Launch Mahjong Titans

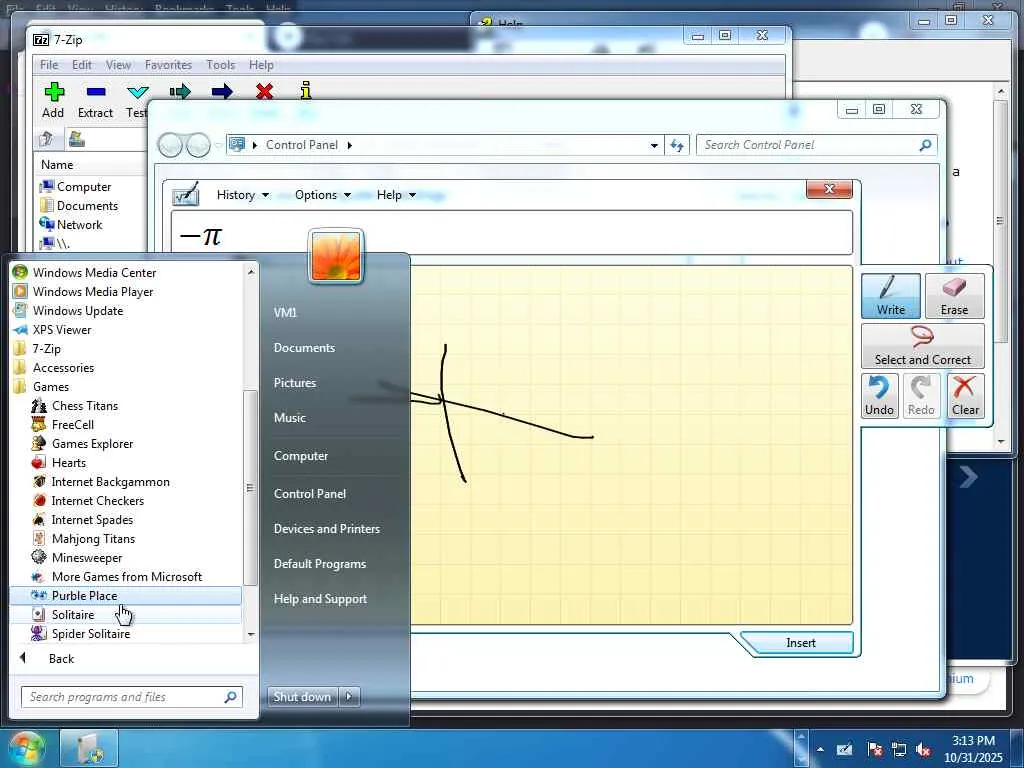point(93,538)
